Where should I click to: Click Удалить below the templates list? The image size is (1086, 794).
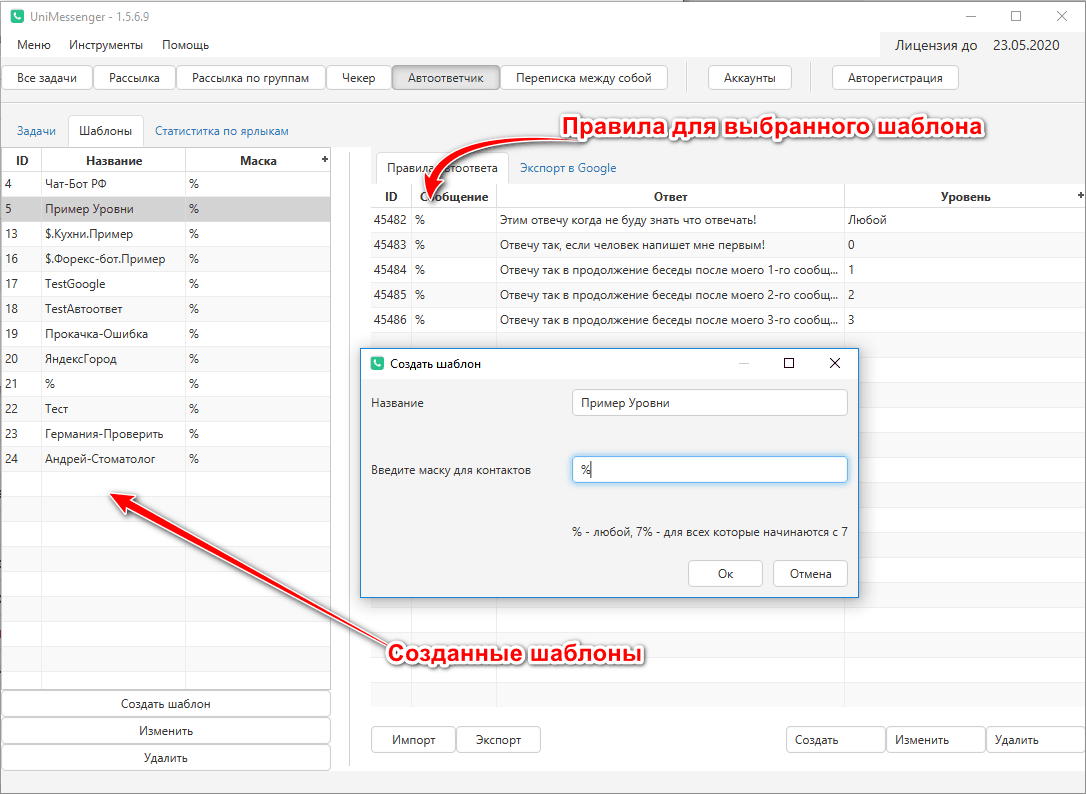(166, 758)
